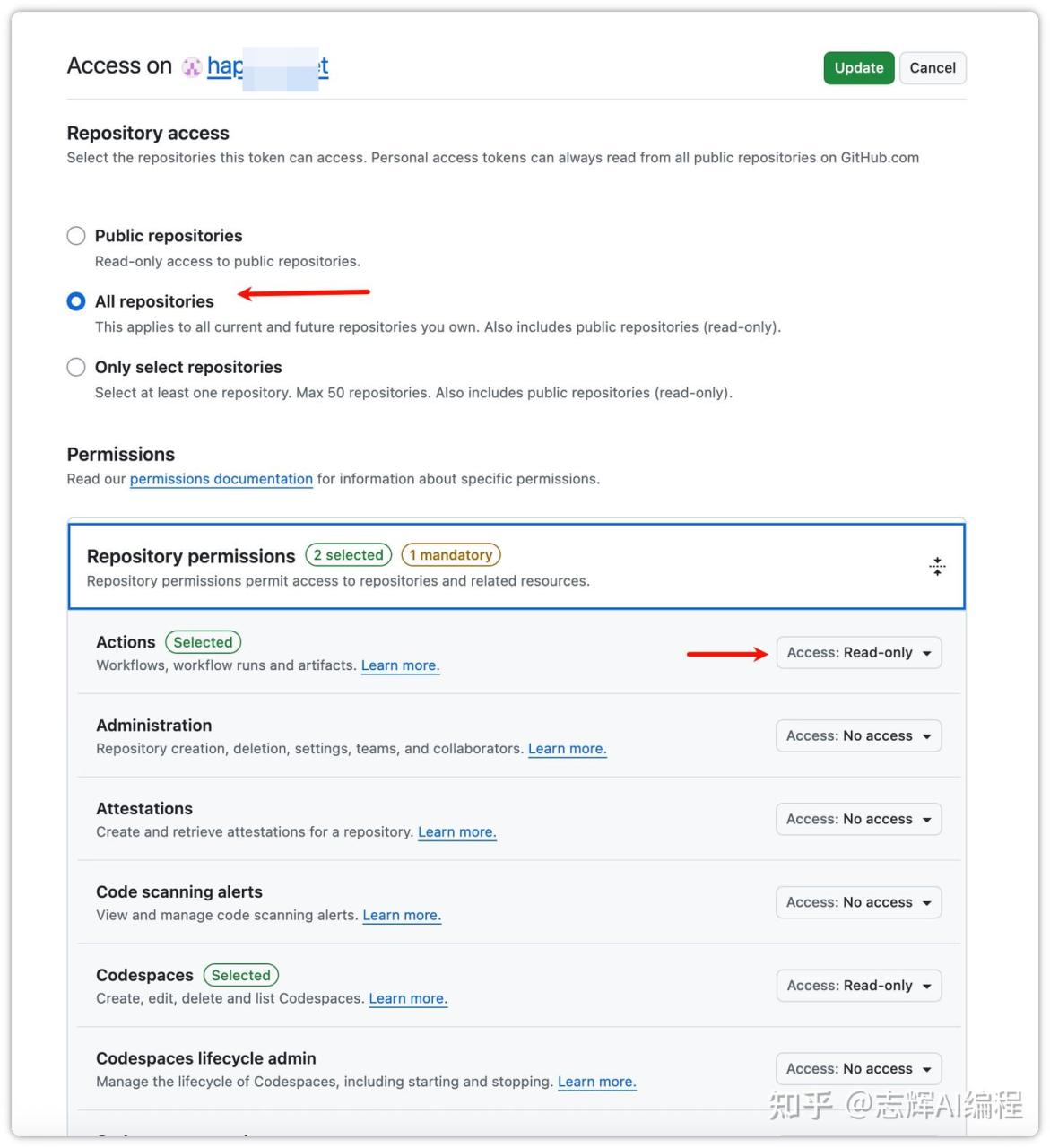Open the permissions documentation link

[221, 479]
